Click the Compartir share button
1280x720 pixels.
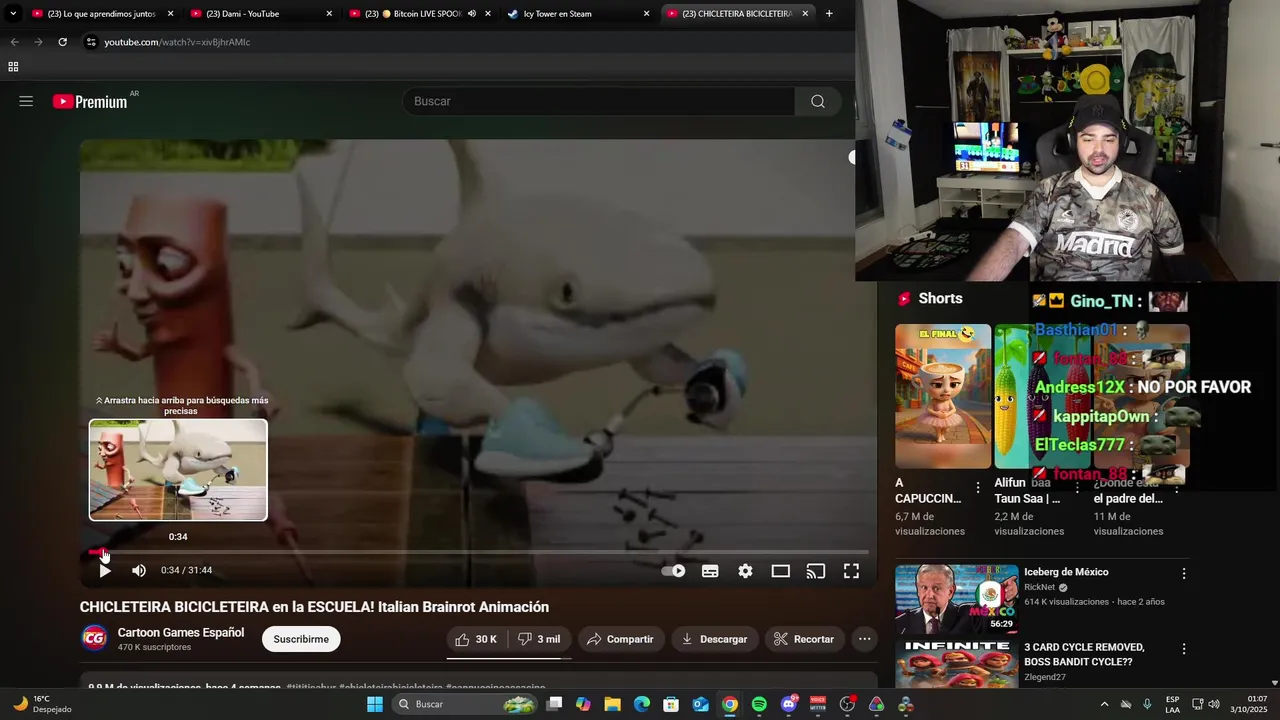(x=620, y=639)
